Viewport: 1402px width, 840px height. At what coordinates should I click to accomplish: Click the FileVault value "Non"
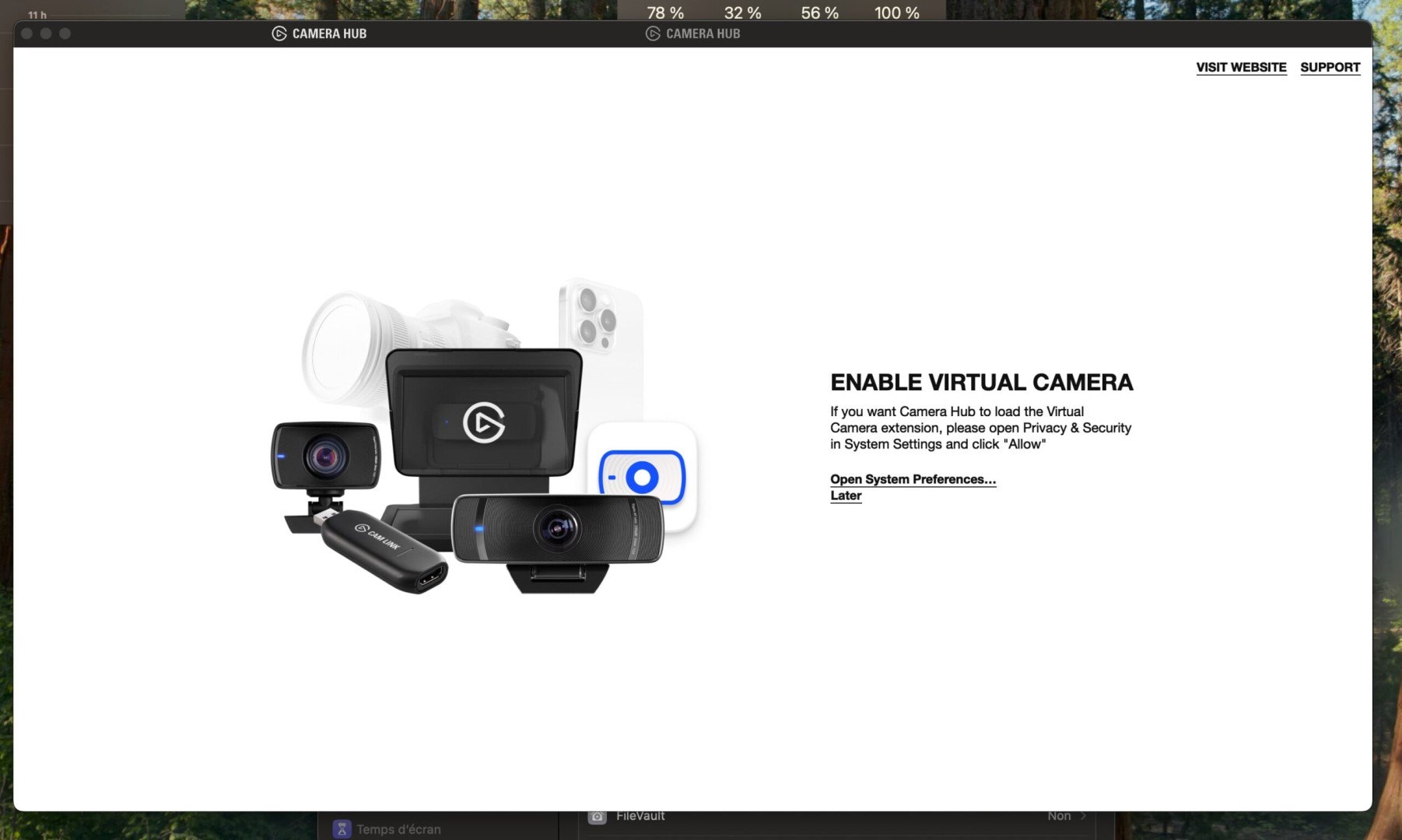coord(1059,816)
